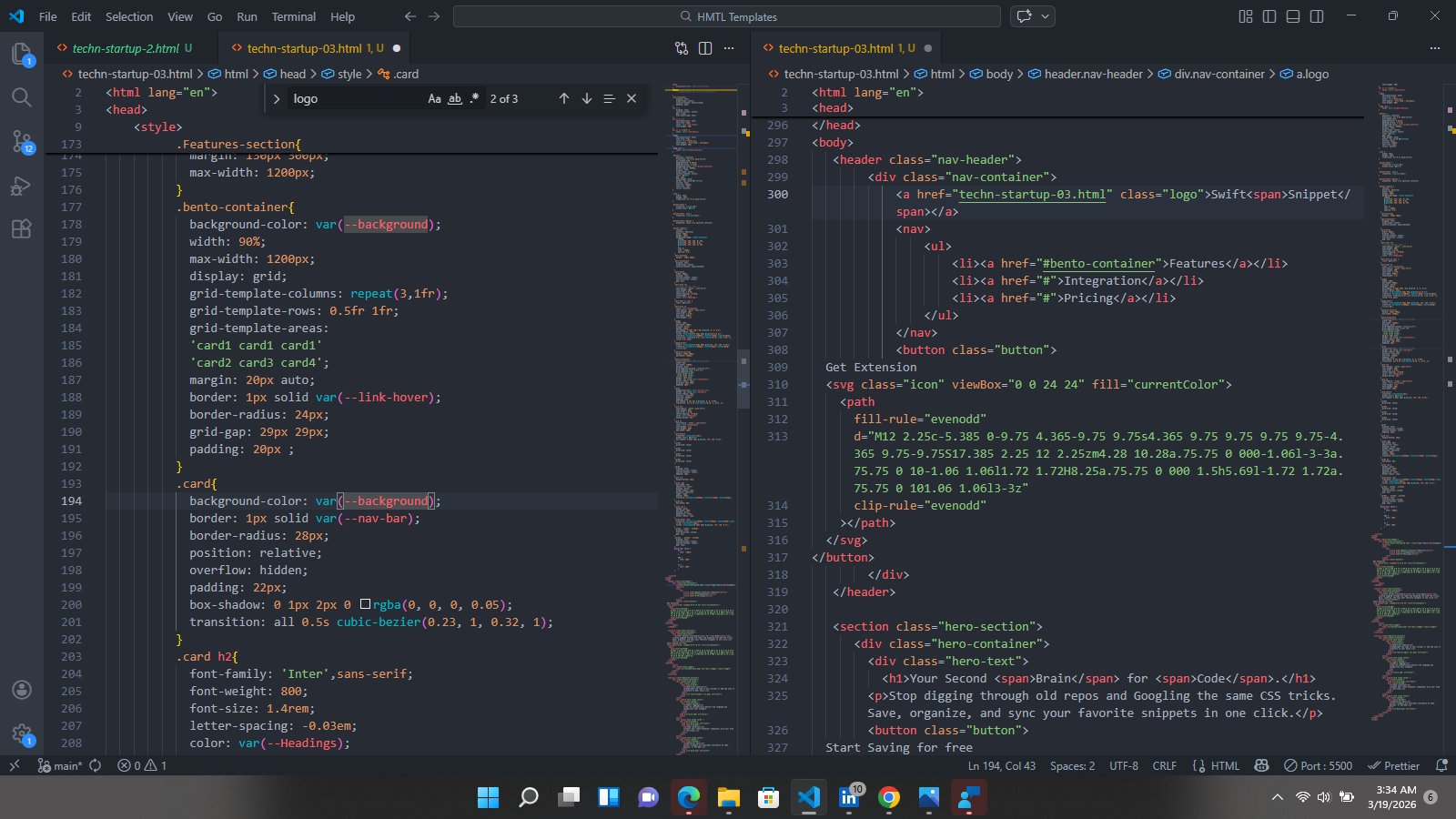Screen dimensions: 1456x819
Task: Expand the replace field toggle chevron
Action: [277, 98]
